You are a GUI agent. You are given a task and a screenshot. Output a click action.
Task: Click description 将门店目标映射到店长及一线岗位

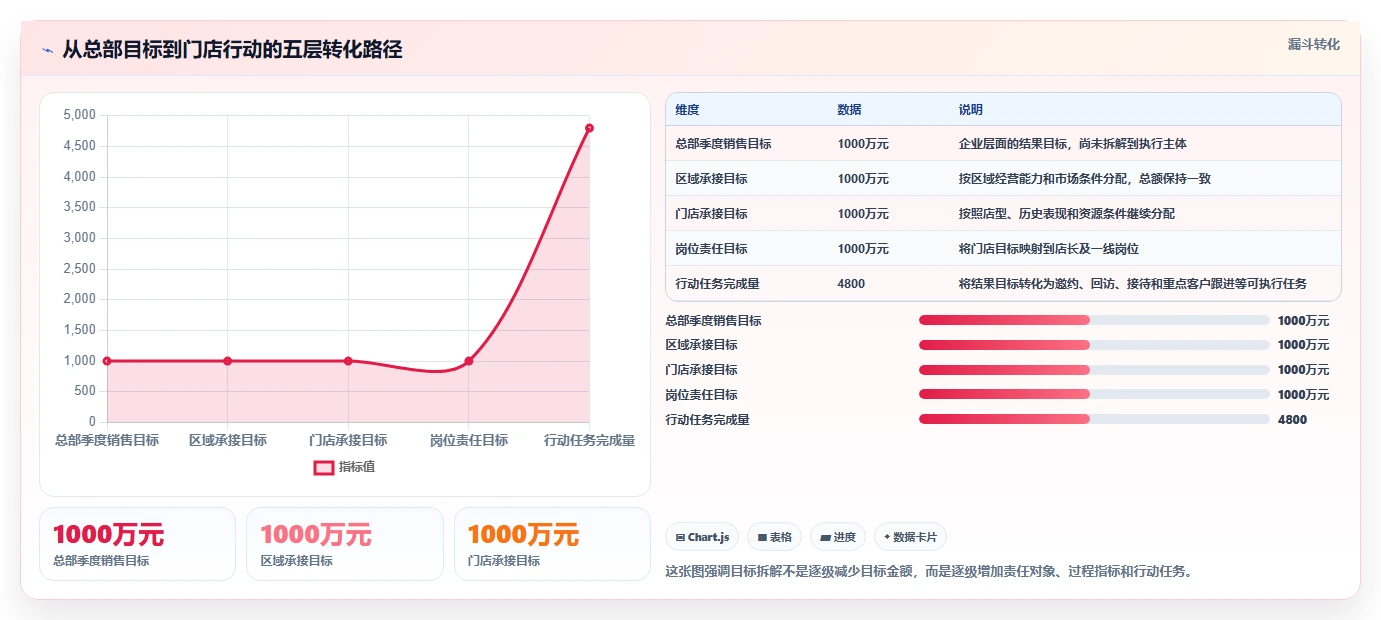[x=1048, y=249]
